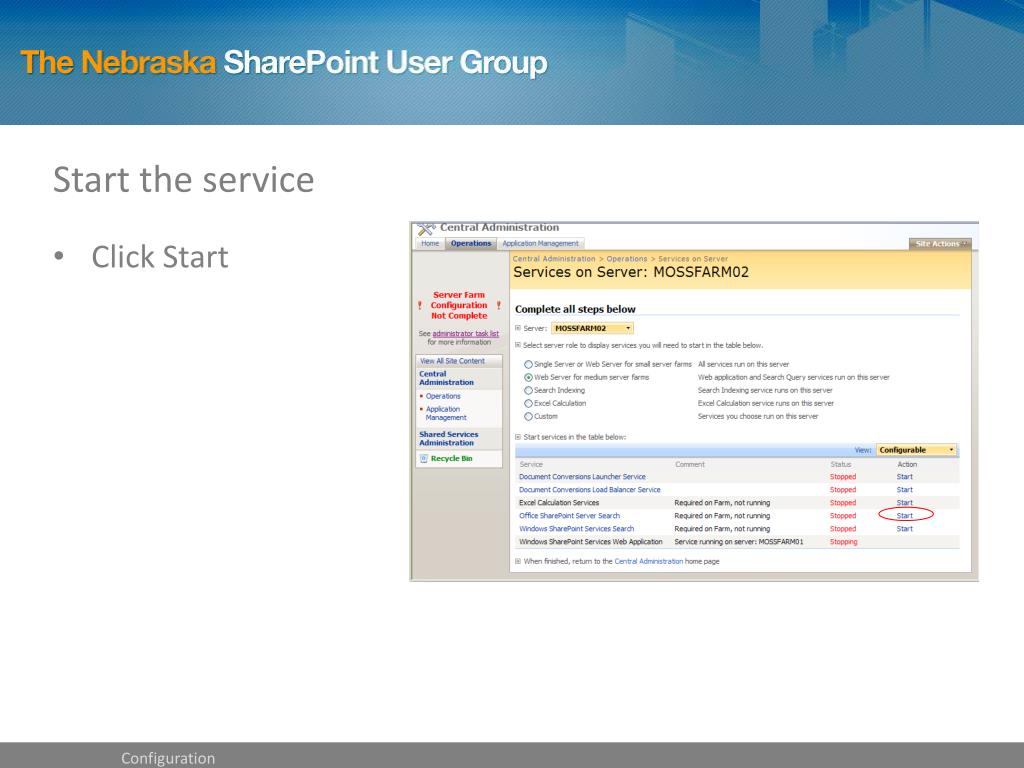
Task: Start Document Conversions Launcher Service
Action: (904, 477)
